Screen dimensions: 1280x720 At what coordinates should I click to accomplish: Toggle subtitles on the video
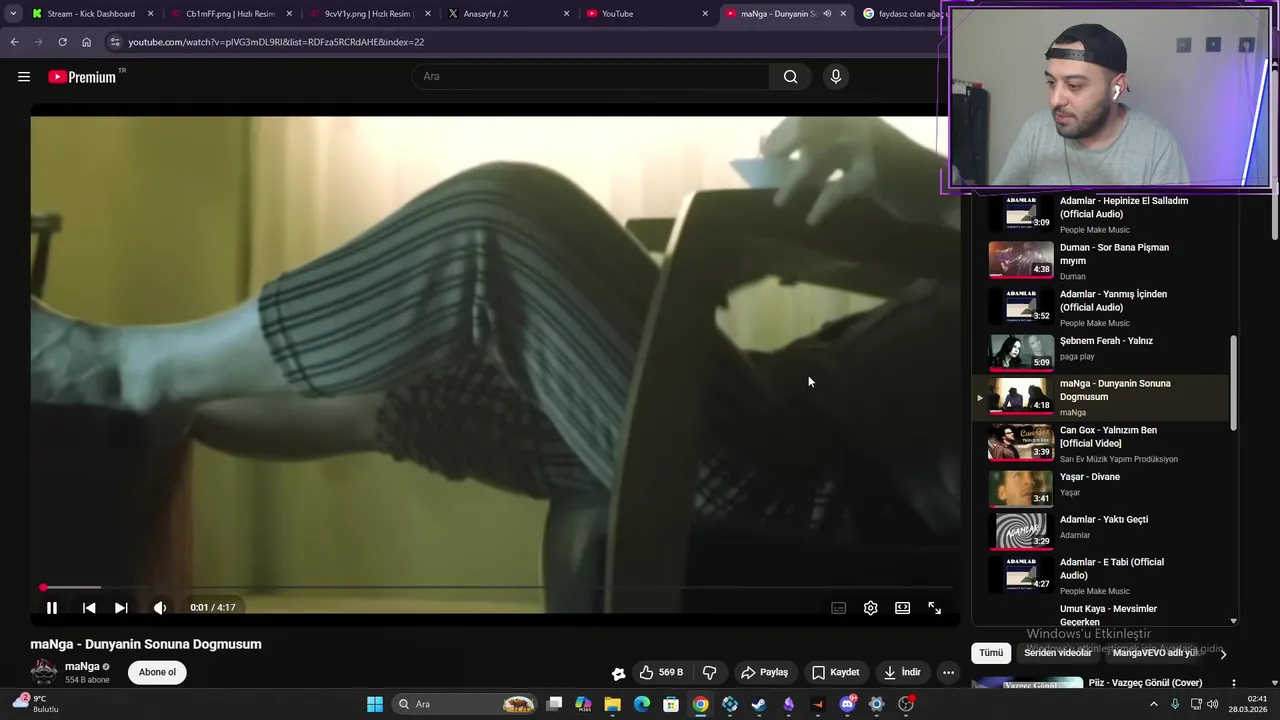(x=839, y=608)
